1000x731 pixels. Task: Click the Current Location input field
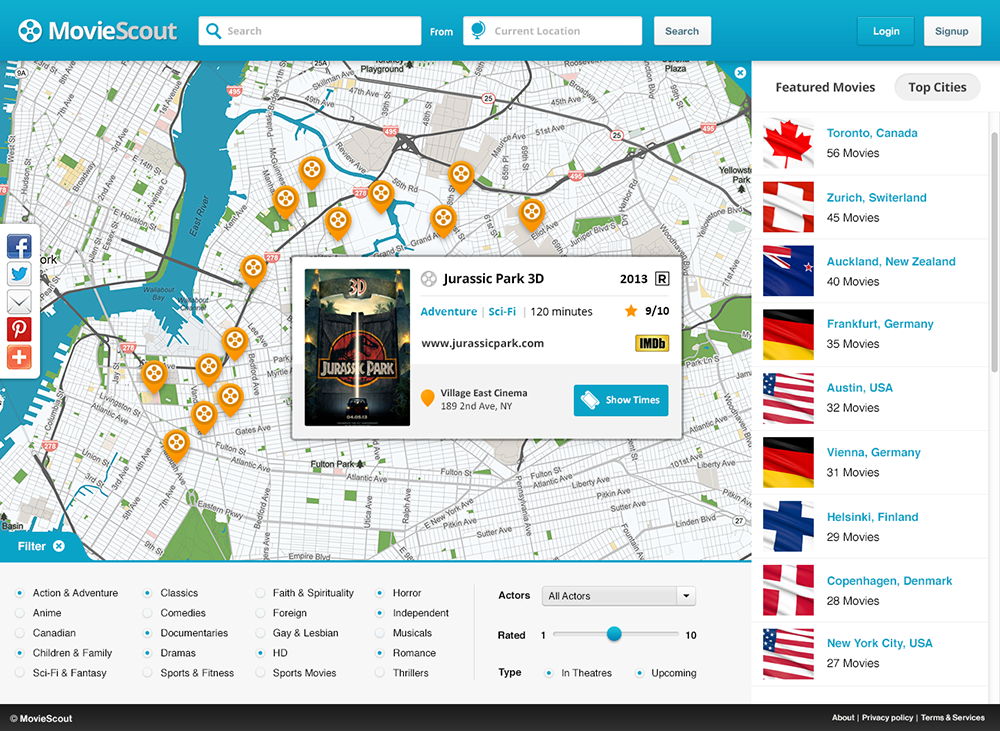click(552, 31)
